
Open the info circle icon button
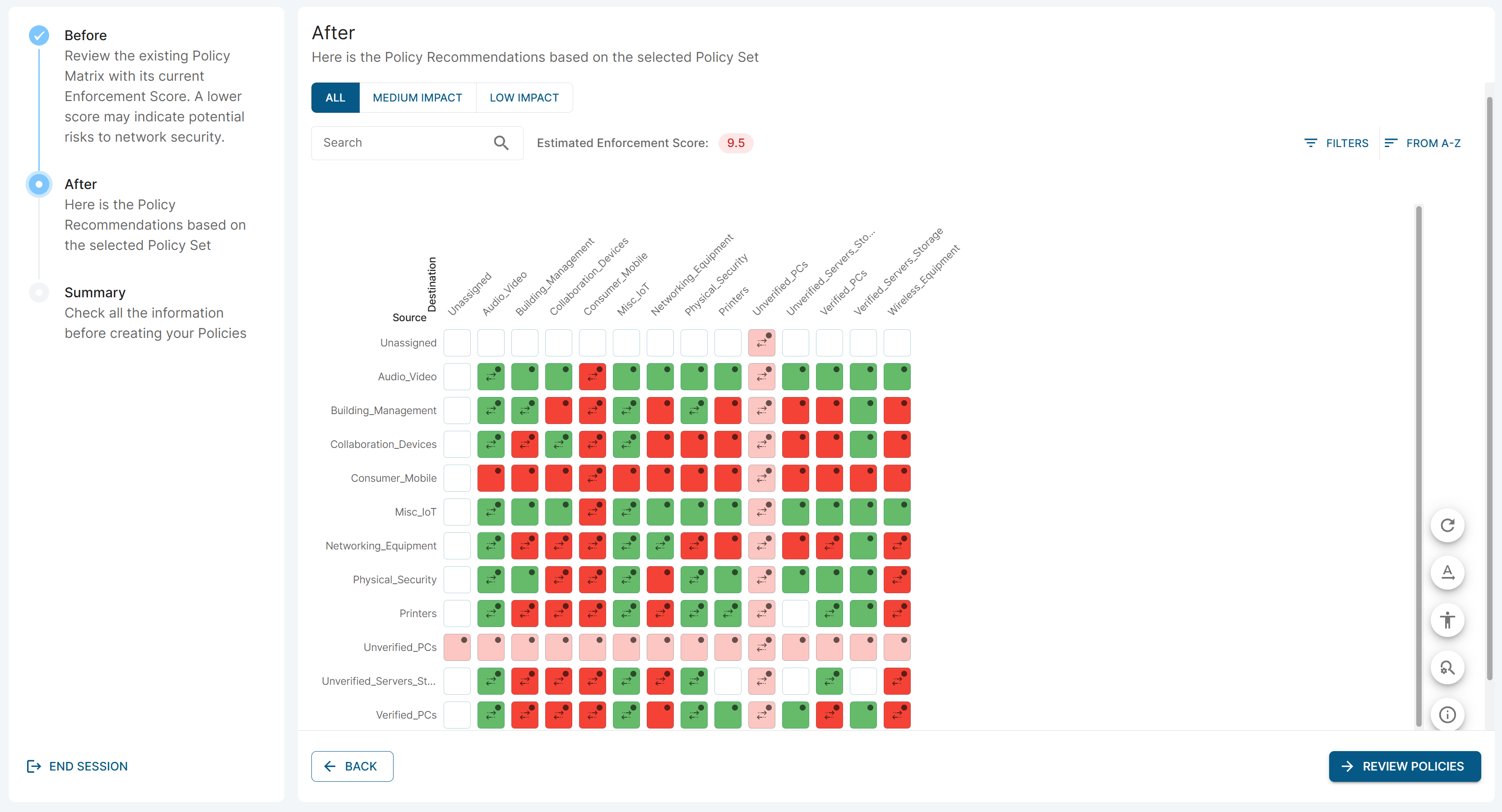[x=1447, y=715]
